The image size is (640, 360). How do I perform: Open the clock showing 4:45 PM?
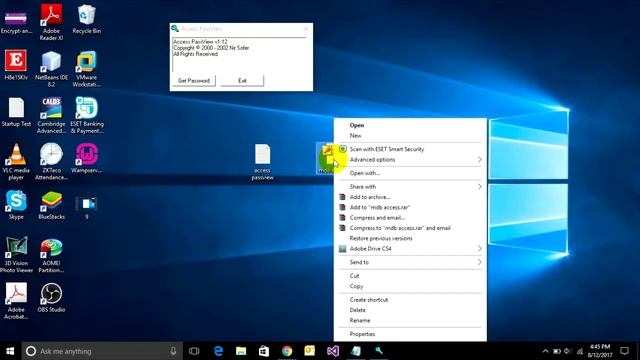tap(600, 351)
